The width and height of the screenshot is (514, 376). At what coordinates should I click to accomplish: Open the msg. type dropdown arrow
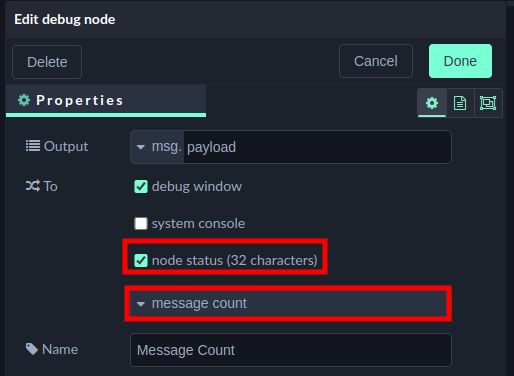point(141,147)
